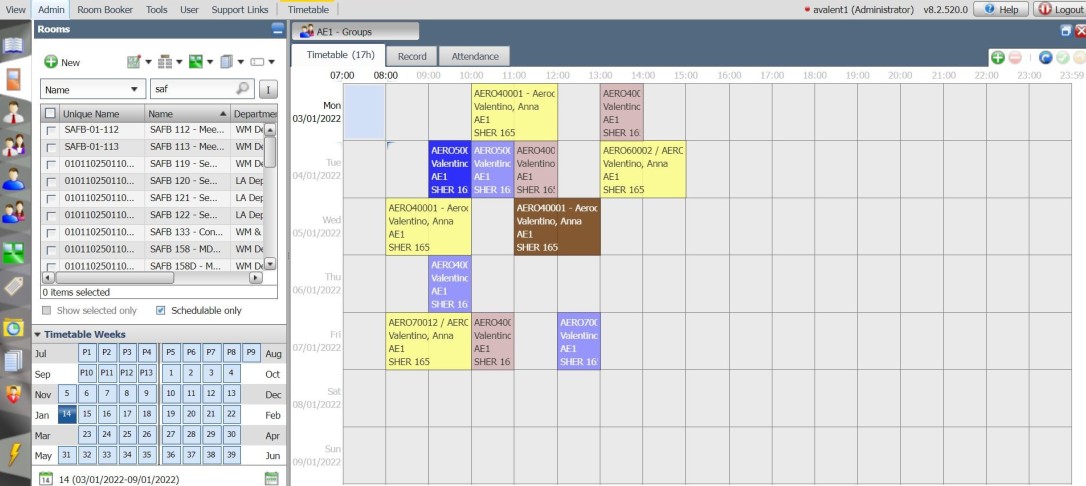Click the calendar icon beside week 14 date range

coord(271,479)
